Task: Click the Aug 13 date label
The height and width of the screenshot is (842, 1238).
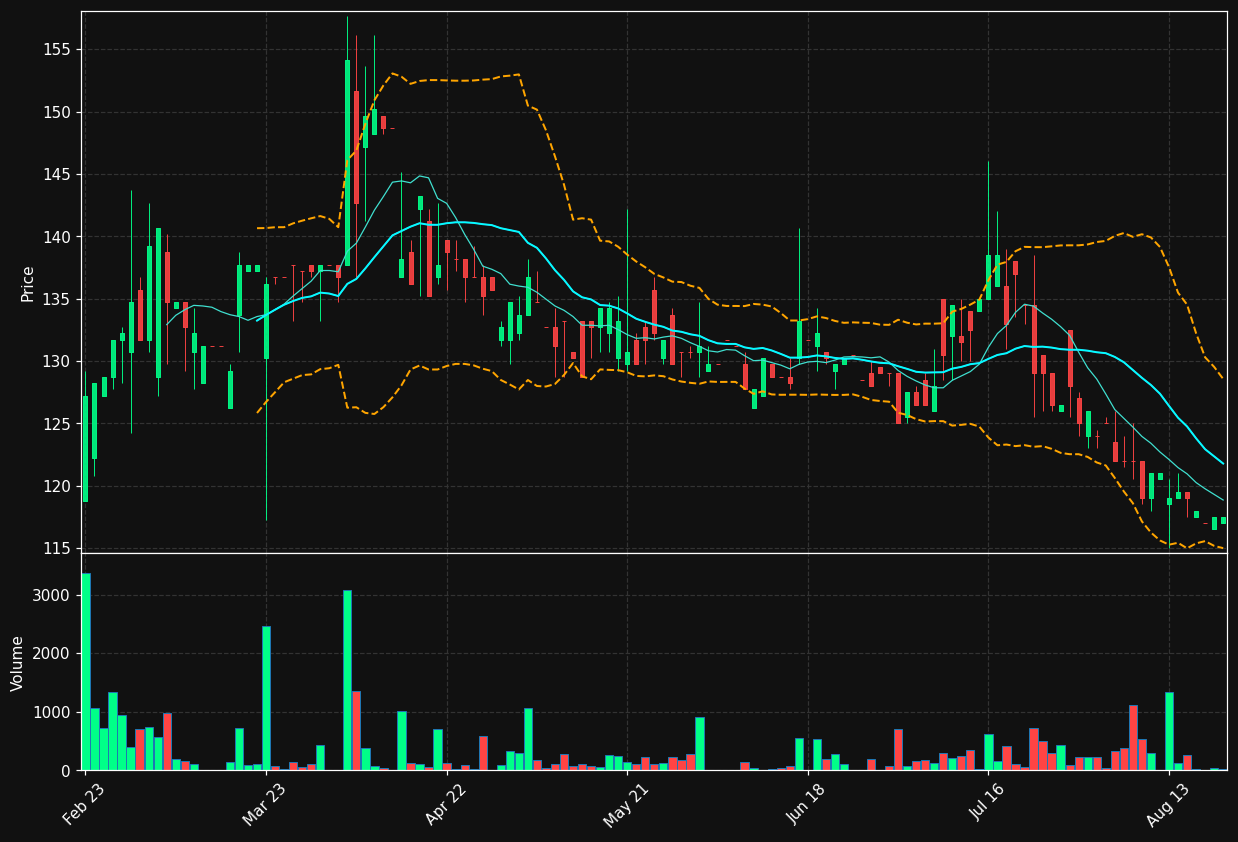Action: click(1167, 805)
